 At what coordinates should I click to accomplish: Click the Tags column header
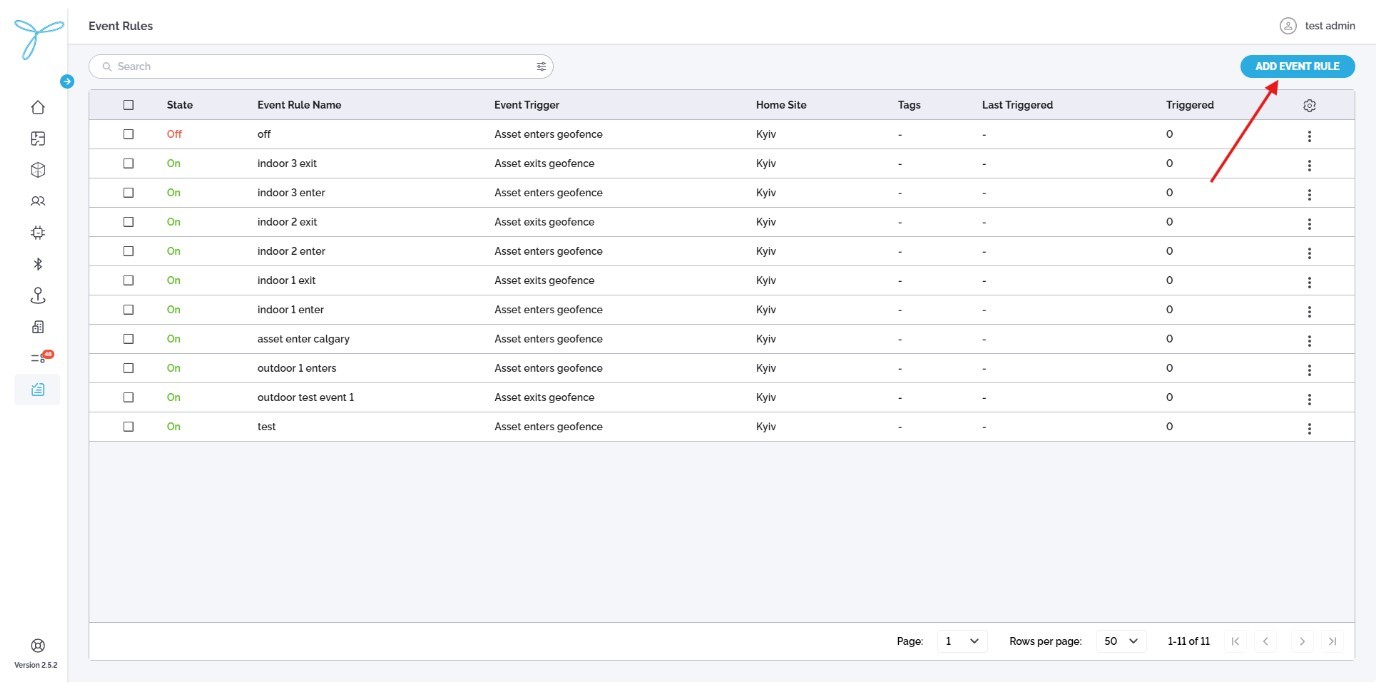909,105
